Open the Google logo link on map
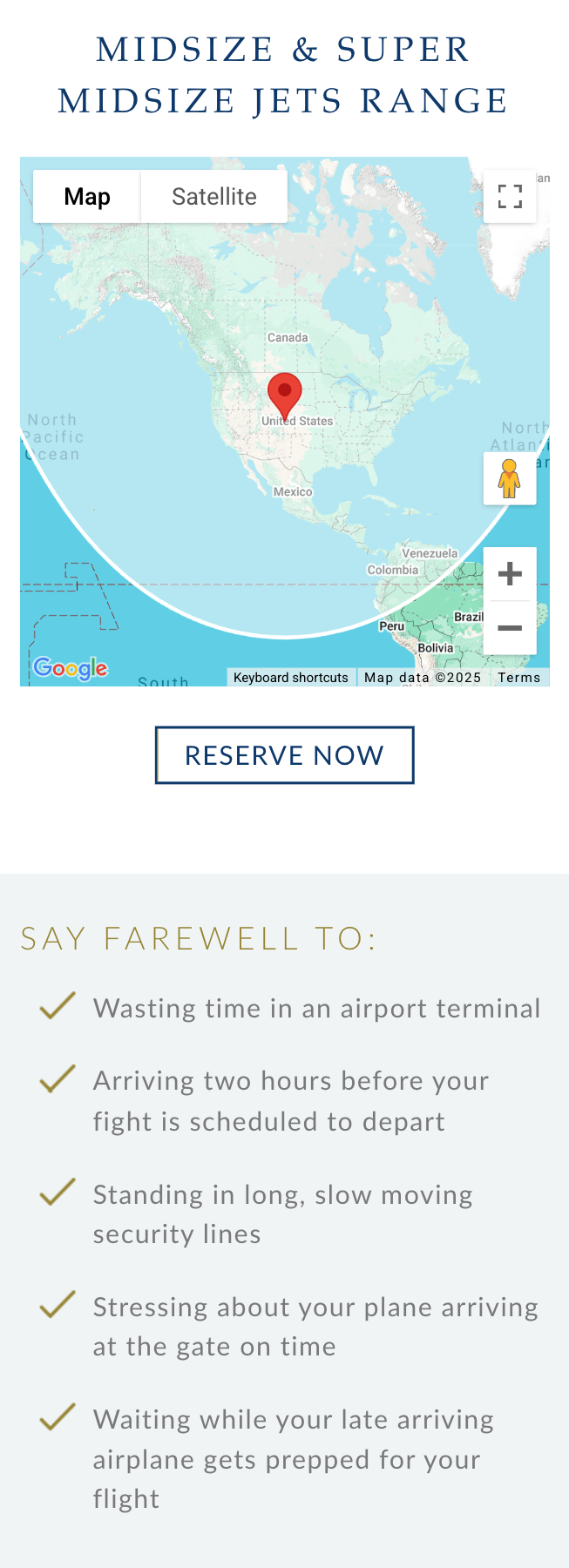Viewport: 569px width, 1568px height. pos(71,668)
